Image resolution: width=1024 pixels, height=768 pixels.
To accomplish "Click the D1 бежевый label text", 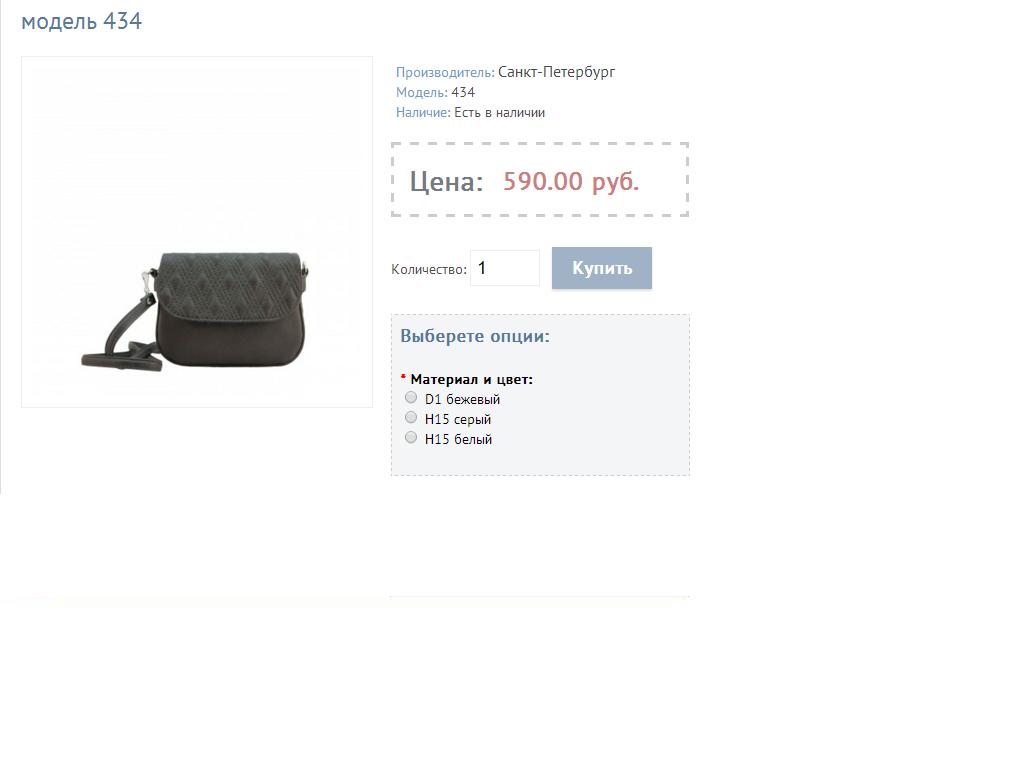I will pyautogui.click(x=462, y=399).
